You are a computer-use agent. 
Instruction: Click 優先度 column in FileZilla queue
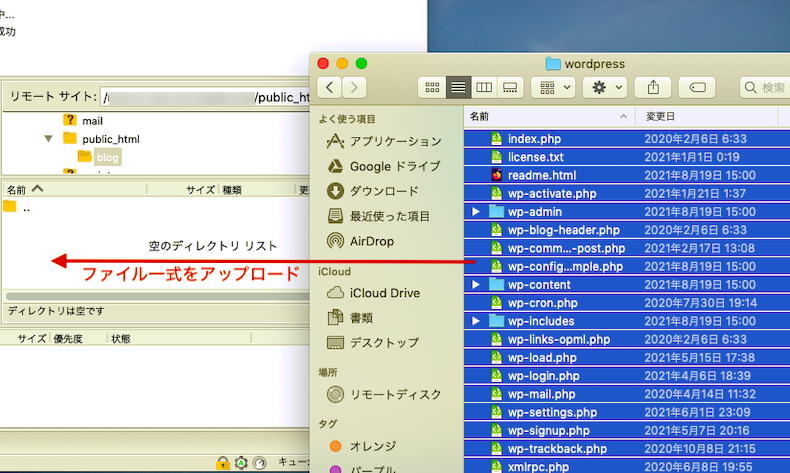79,339
